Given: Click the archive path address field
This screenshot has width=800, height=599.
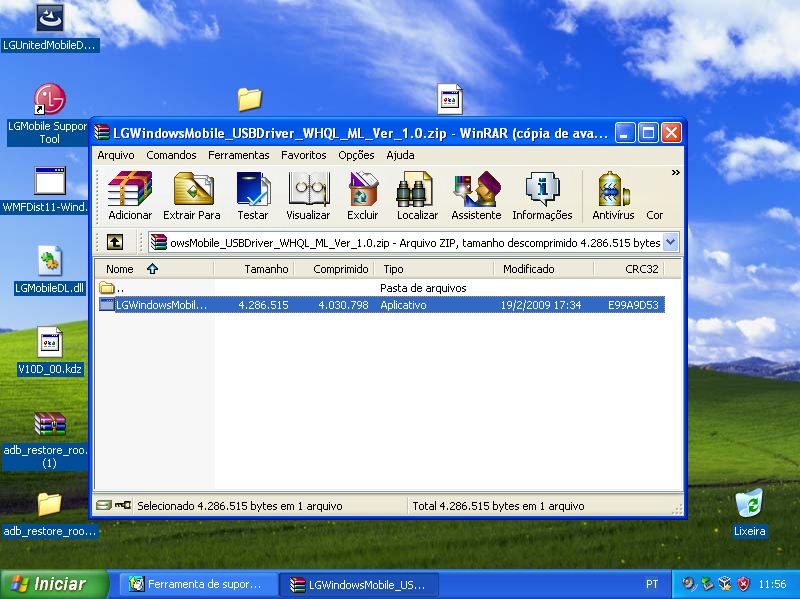Looking at the screenshot, I should pyautogui.click(x=413, y=242).
